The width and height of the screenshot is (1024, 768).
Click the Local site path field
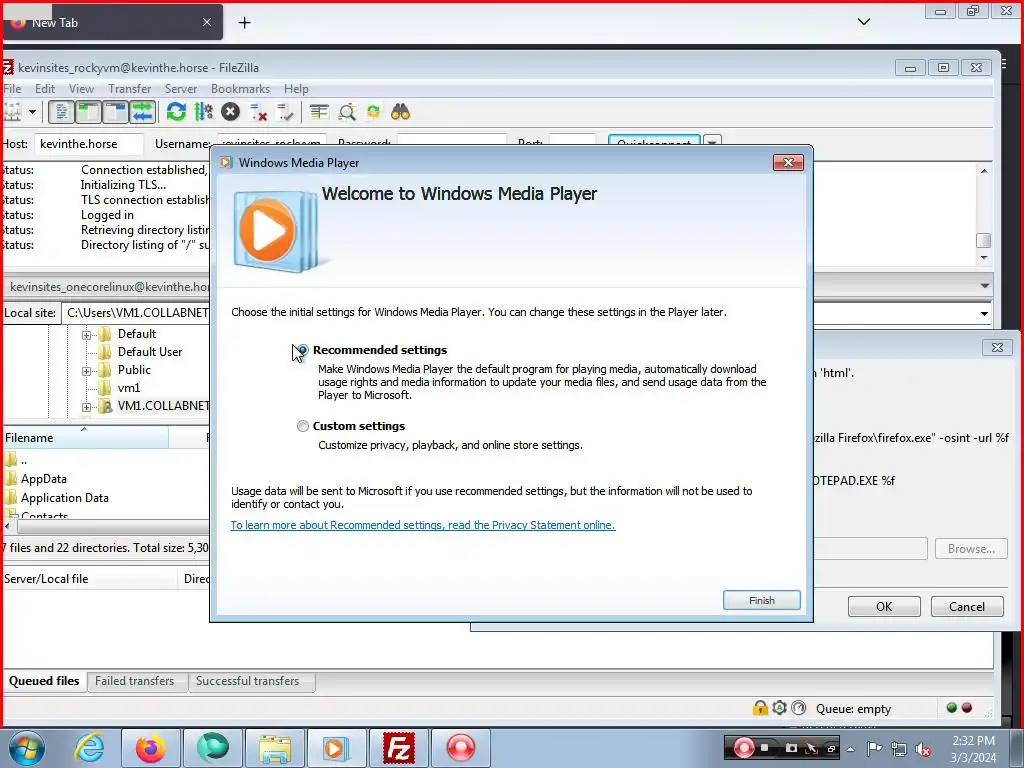[135, 313]
